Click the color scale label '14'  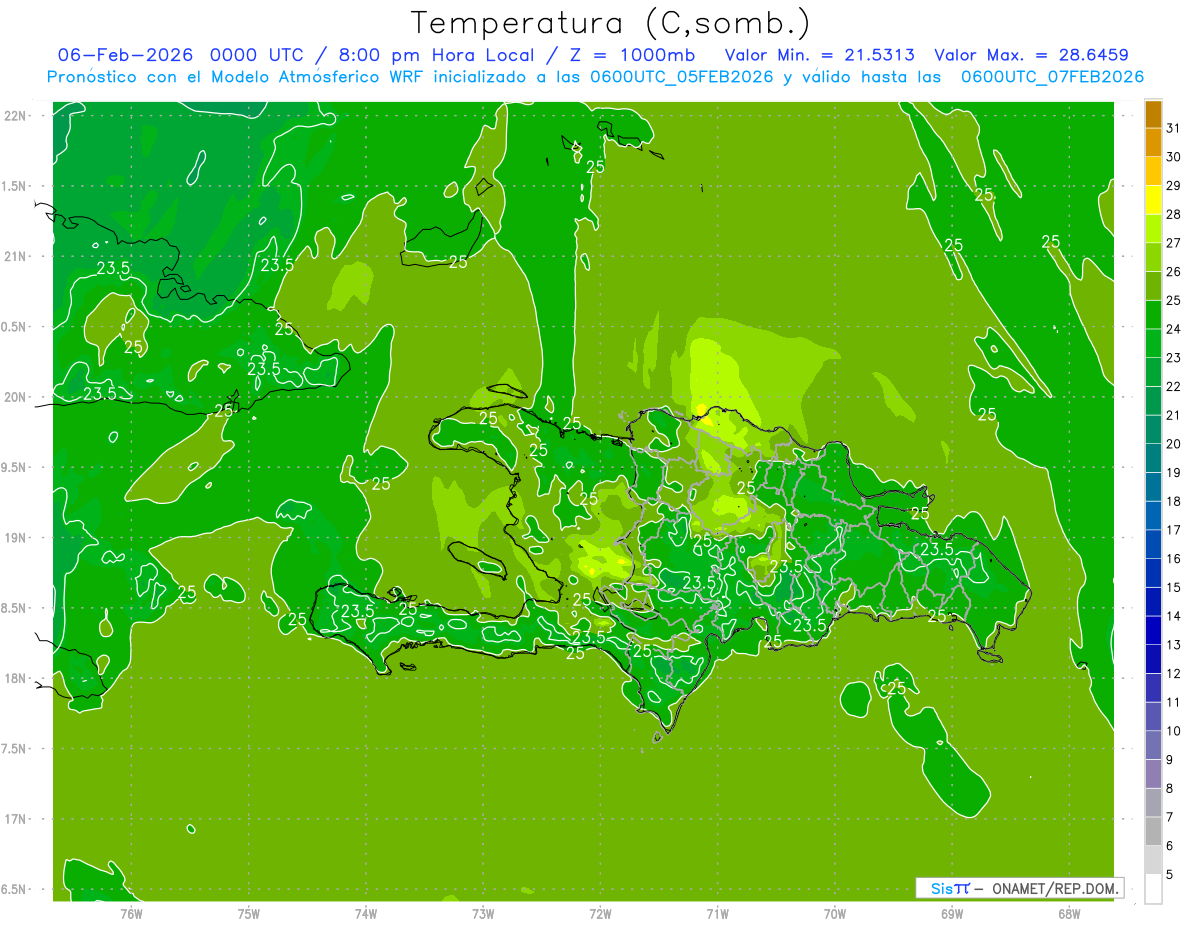pyautogui.click(x=1174, y=616)
